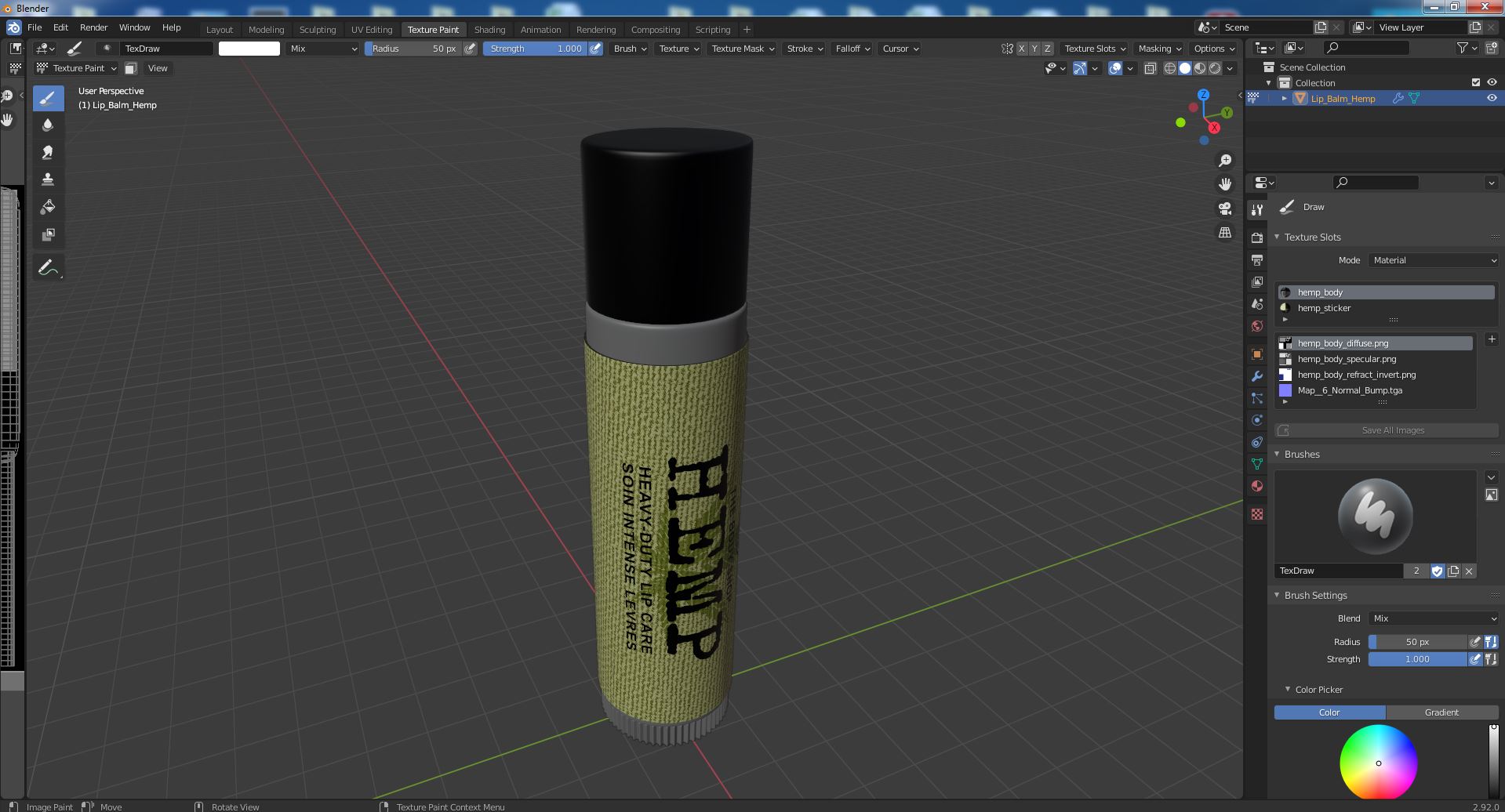1505x812 pixels.
Task: Toggle Z-axis symmetry
Action: 1047,49
